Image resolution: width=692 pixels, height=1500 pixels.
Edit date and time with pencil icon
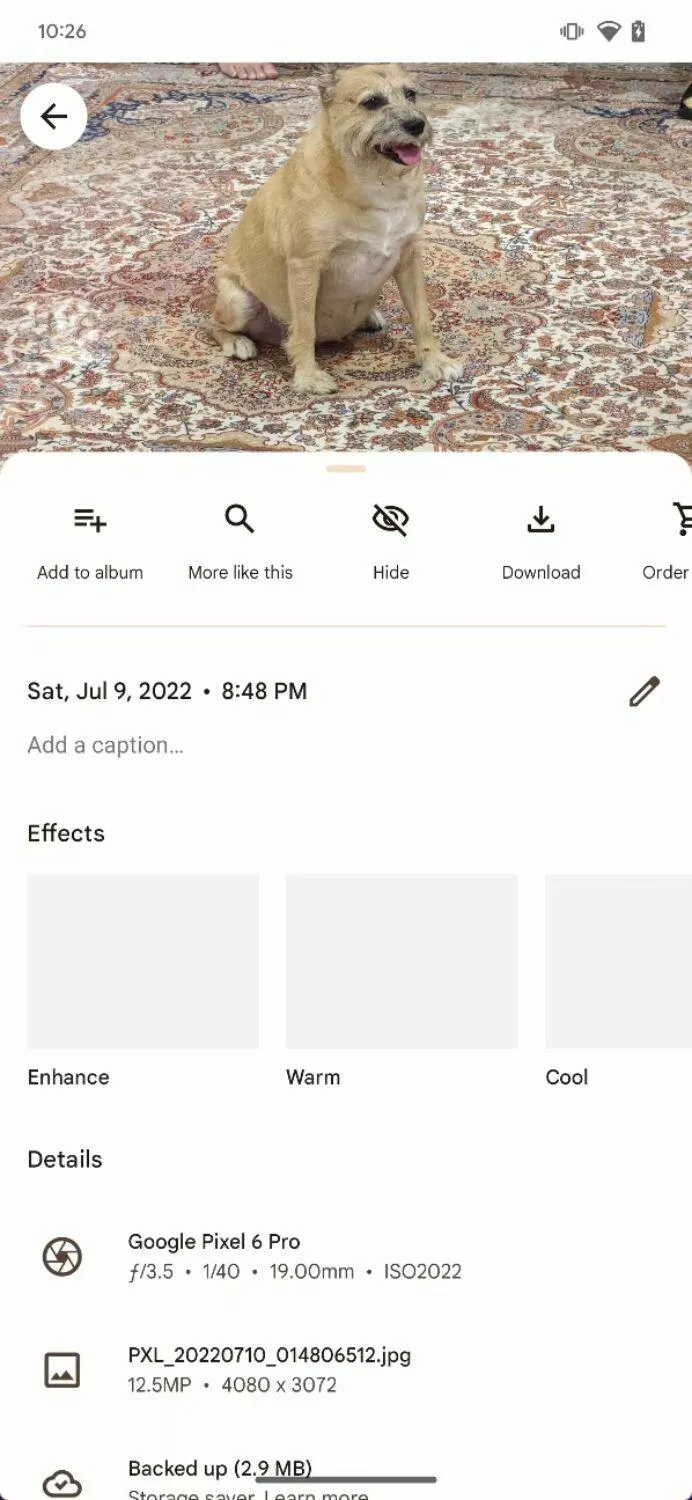[644, 691]
